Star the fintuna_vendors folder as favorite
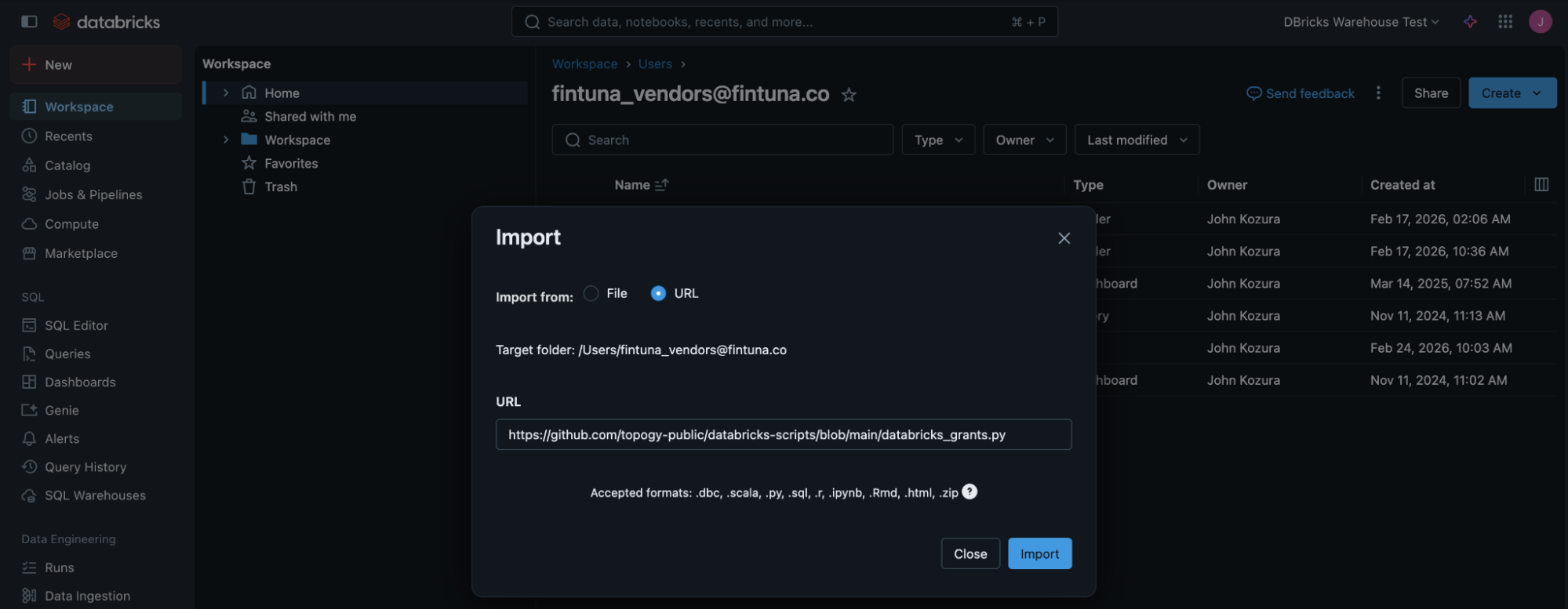This screenshot has height=609, width=1568. 849,95
